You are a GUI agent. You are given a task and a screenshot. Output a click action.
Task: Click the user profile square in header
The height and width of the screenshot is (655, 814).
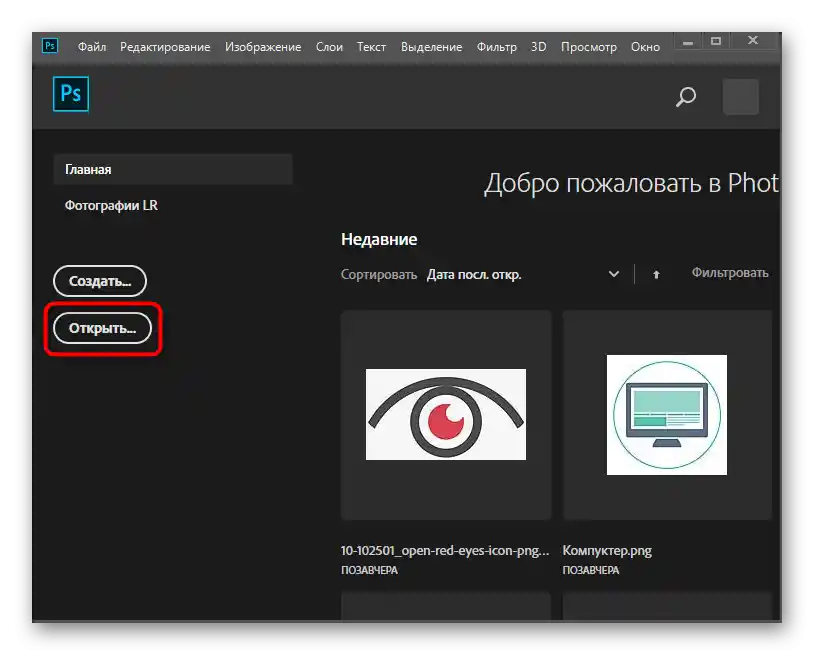click(x=740, y=97)
